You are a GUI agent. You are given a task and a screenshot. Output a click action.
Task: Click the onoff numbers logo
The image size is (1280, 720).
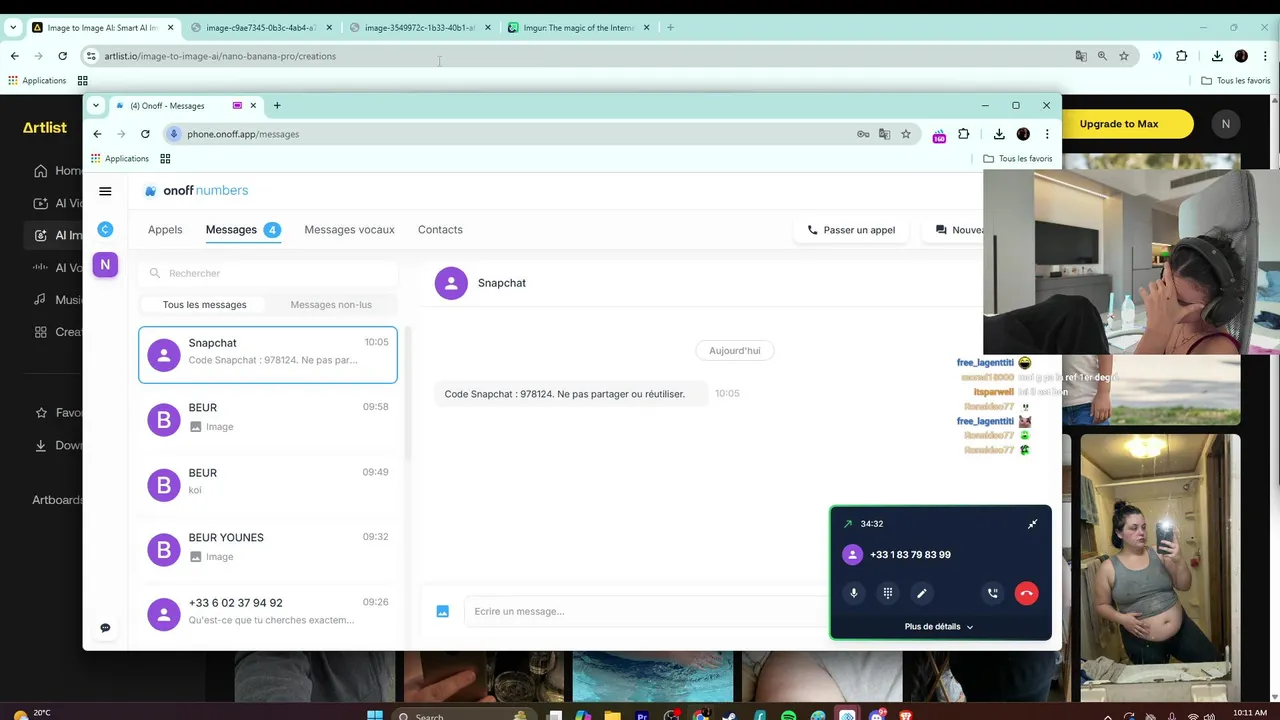[196, 191]
